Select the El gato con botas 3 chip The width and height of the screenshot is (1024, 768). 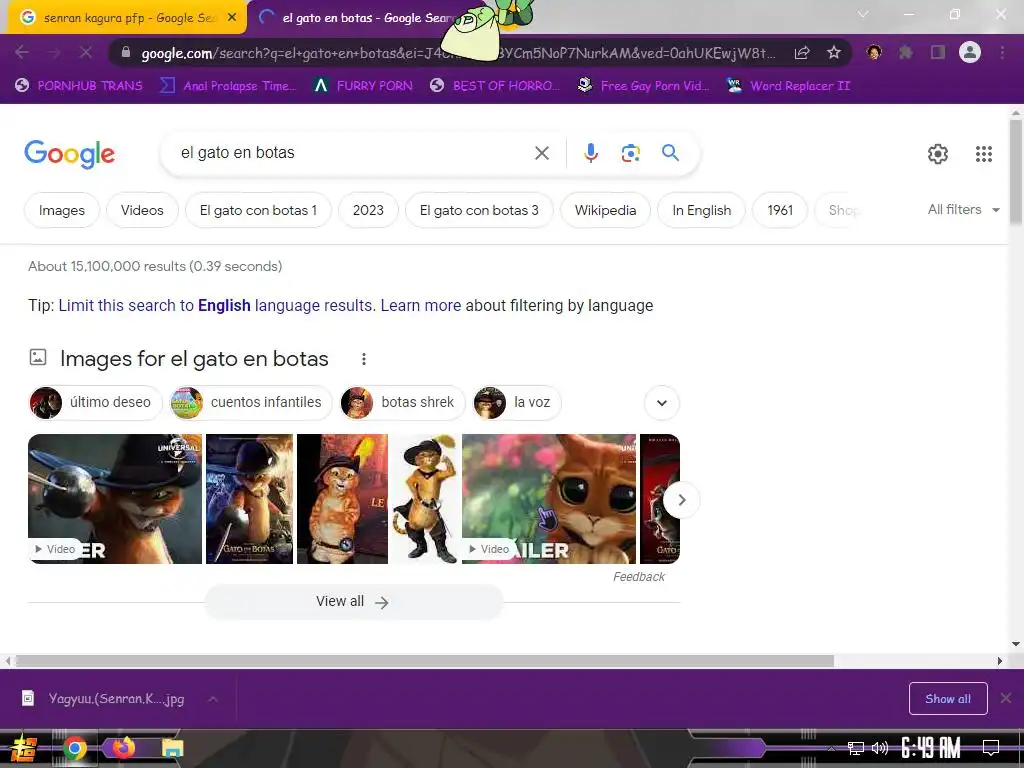(479, 210)
